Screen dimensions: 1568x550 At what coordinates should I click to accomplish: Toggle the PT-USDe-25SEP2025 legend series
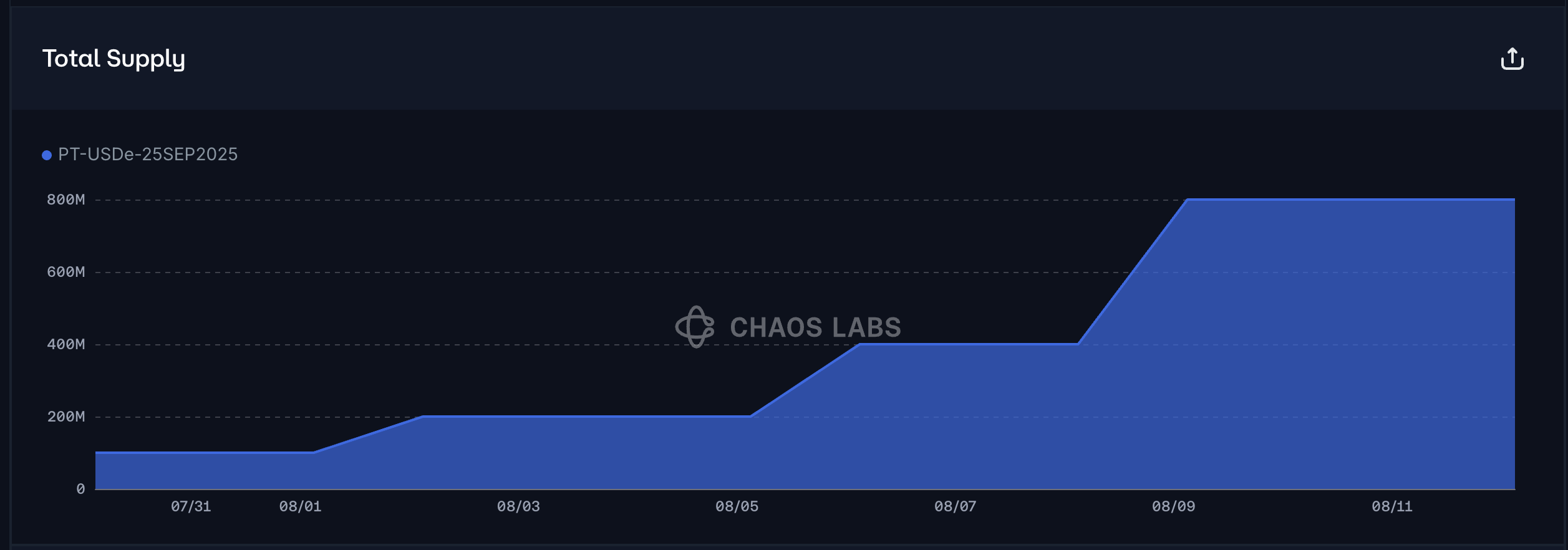140,155
